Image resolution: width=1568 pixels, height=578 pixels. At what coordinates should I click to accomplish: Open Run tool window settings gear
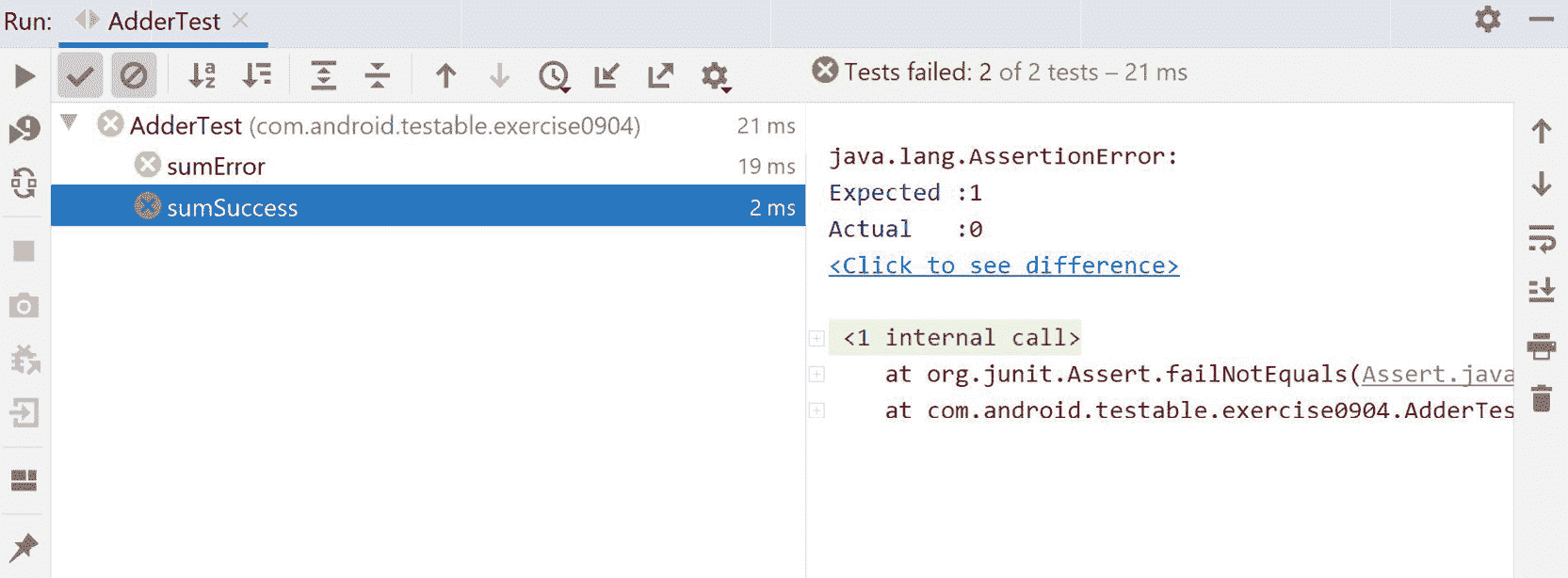coord(1488,19)
